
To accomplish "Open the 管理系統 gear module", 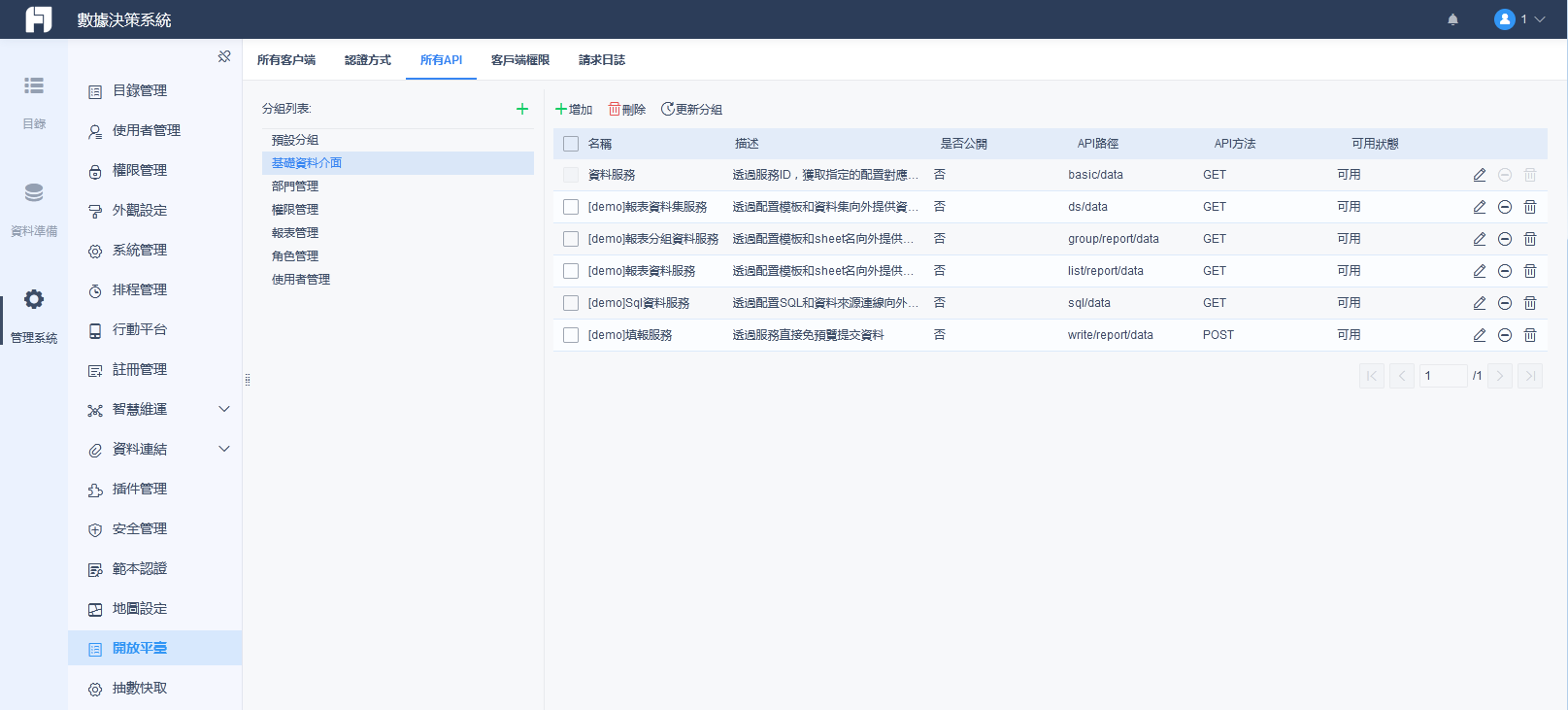I will pos(34,316).
